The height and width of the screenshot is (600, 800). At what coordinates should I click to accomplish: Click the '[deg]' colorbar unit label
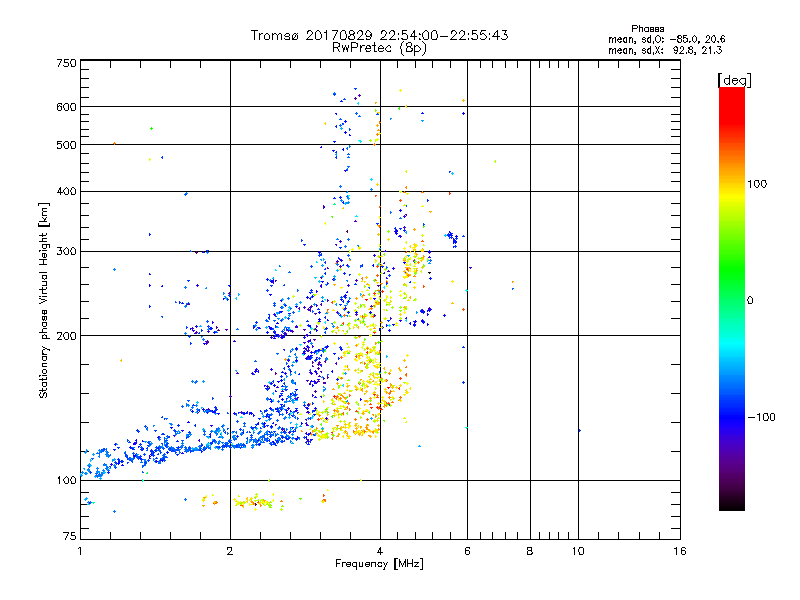click(x=734, y=80)
